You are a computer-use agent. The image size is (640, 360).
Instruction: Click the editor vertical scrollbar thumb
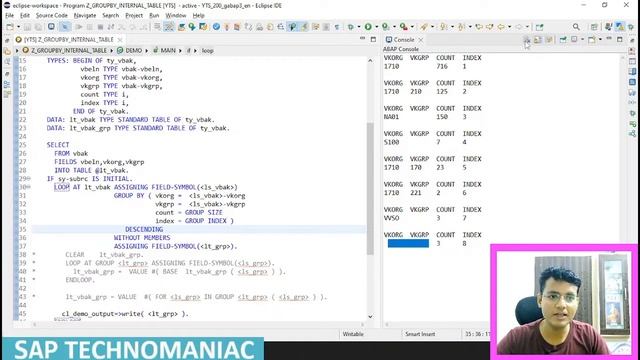[x=370, y=188]
